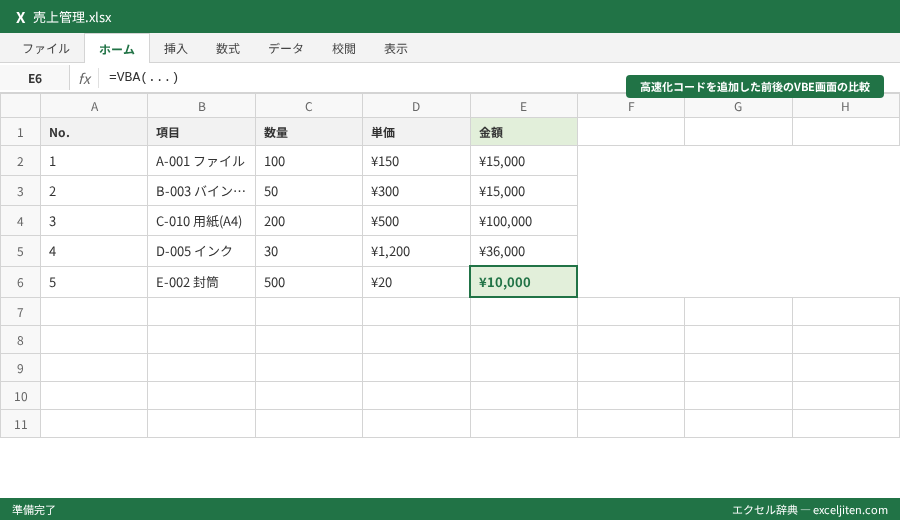Viewport: 900px width, 520px height.
Task: Select column E header
Action: pyautogui.click(x=523, y=106)
